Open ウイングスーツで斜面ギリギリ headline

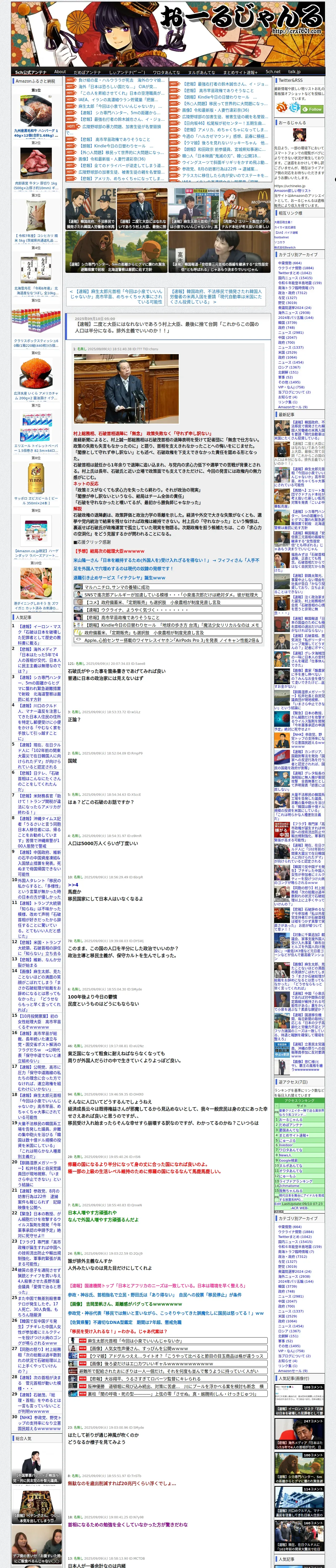coord(225,163)
